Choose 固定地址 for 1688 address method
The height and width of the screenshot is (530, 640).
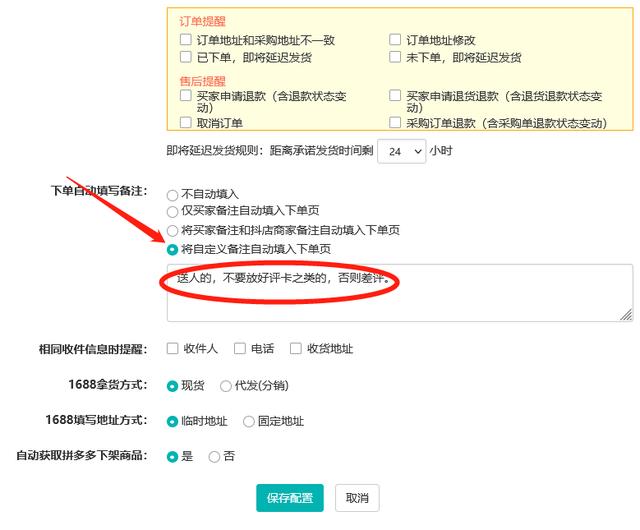249,421
